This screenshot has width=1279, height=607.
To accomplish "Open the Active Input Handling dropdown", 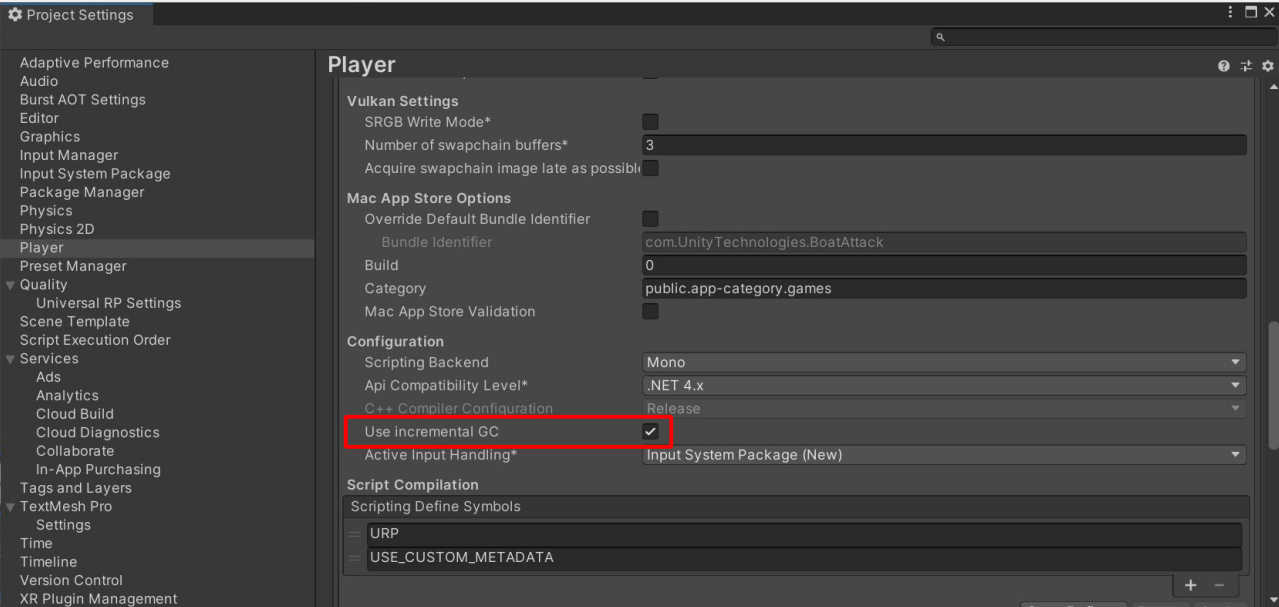I will [943, 454].
